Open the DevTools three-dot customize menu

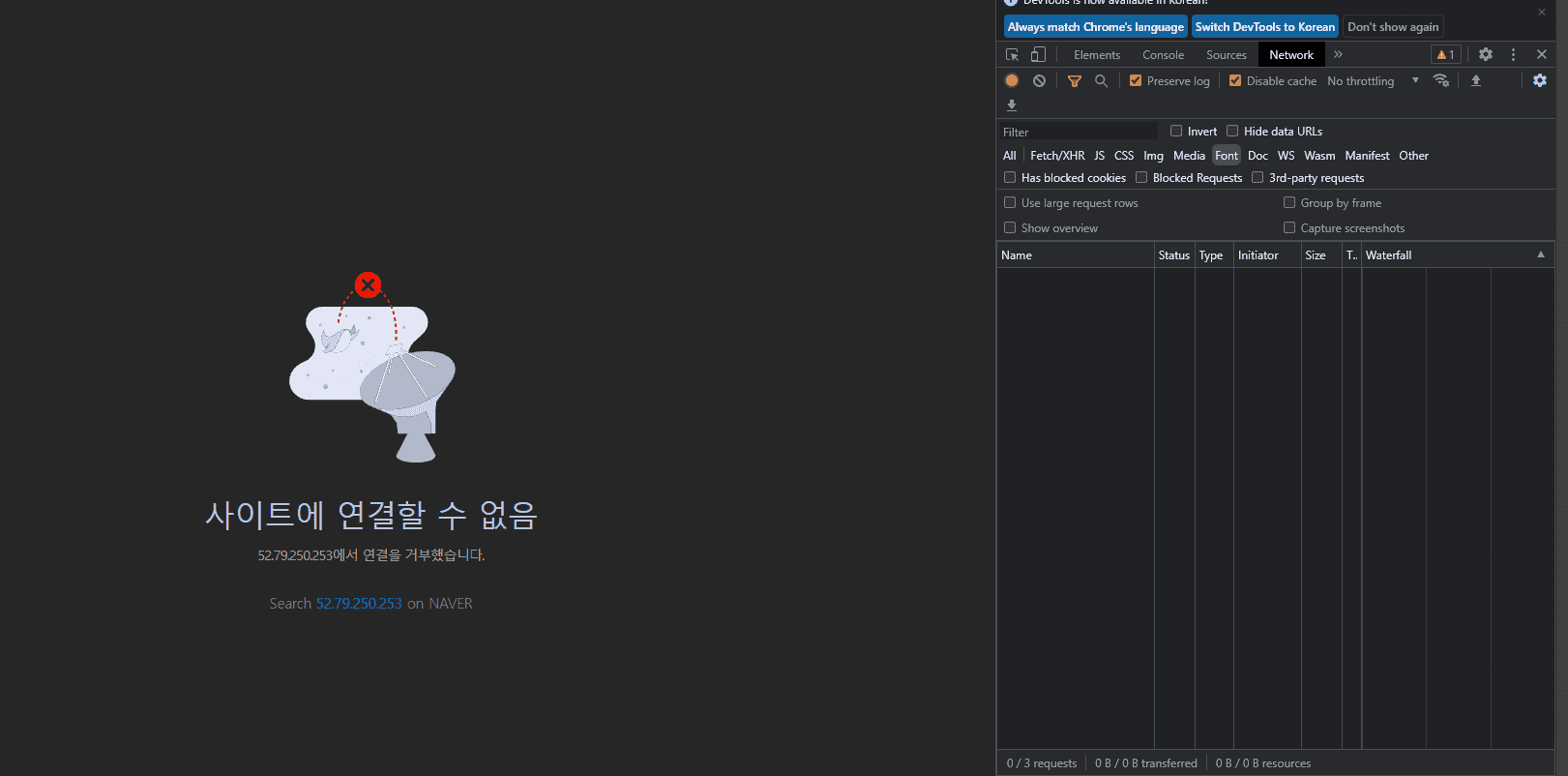(x=1514, y=55)
